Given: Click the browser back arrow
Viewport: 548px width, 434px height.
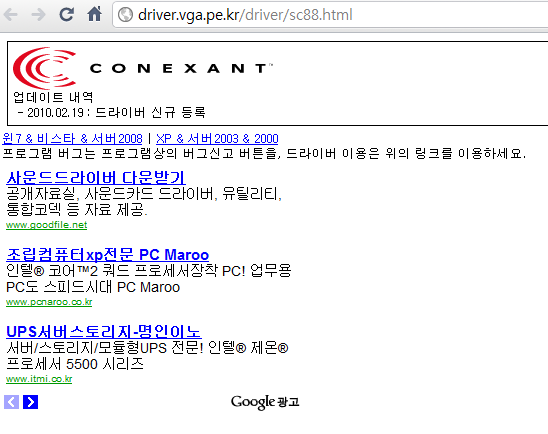Looking at the screenshot, I should 10,15.
